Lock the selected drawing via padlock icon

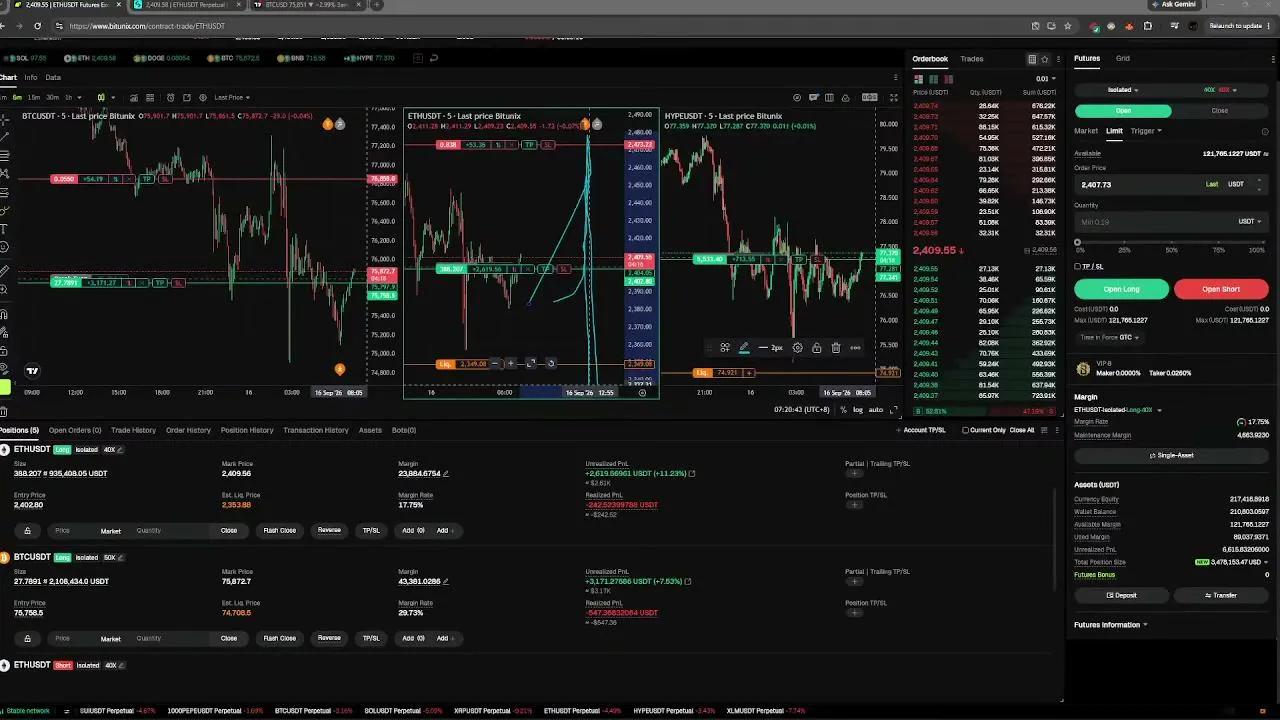[x=817, y=348]
